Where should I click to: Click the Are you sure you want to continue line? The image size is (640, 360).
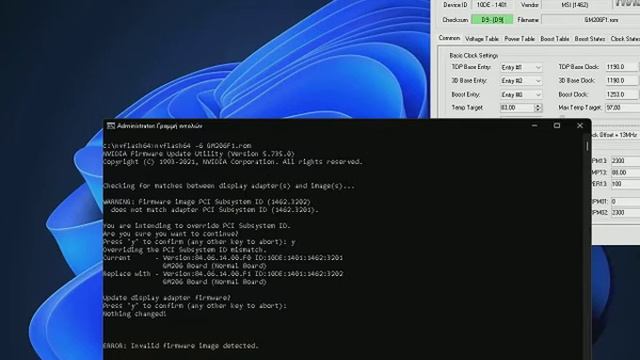171,234
